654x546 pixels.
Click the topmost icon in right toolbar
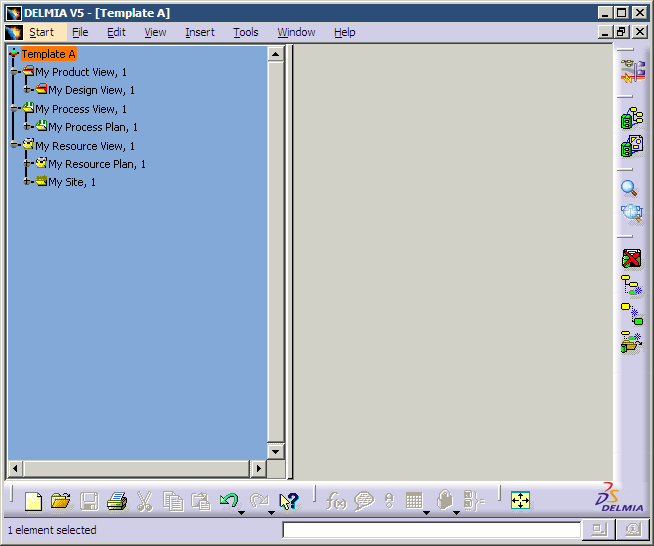pyautogui.click(x=631, y=72)
